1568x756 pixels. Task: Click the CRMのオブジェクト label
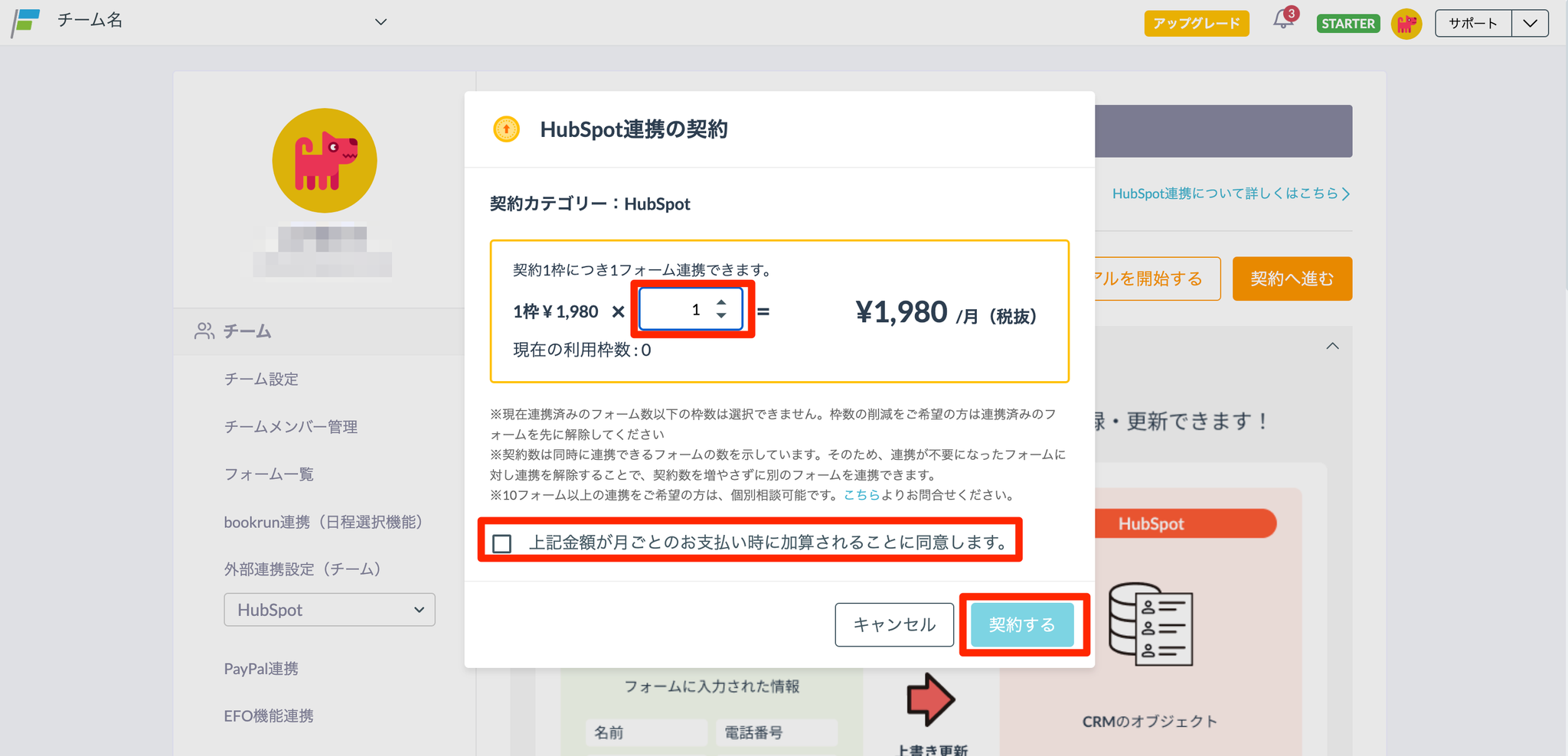[x=1150, y=722]
